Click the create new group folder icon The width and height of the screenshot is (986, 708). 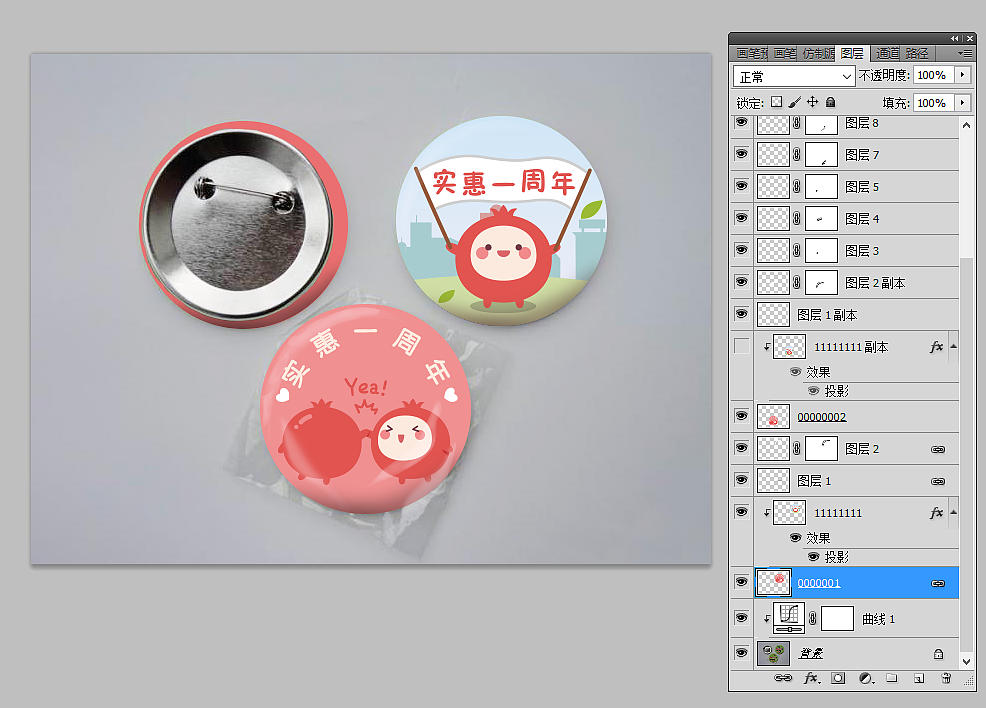click(892, 678)
